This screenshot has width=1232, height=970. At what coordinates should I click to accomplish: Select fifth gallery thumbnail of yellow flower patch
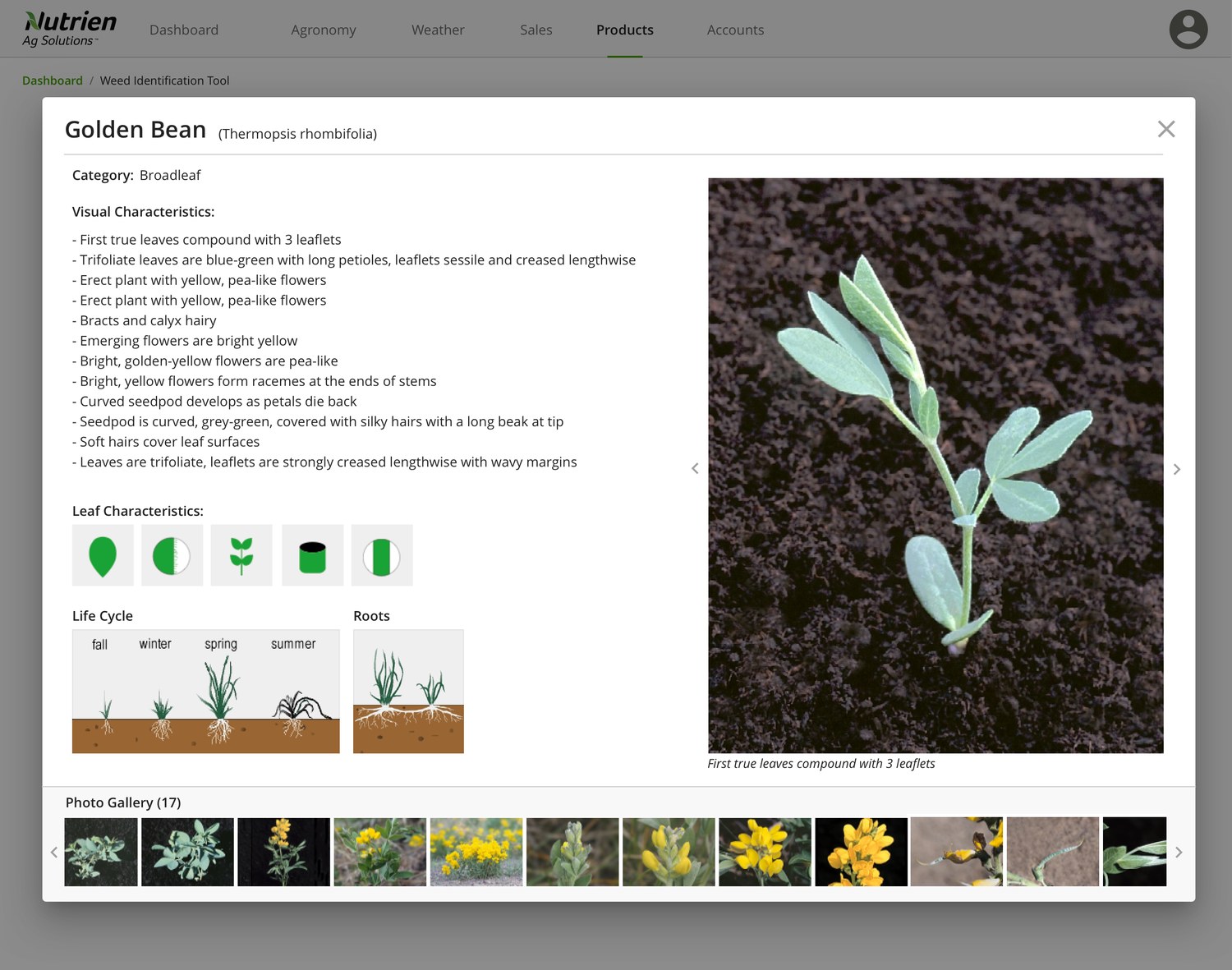(x=476, y=852)
